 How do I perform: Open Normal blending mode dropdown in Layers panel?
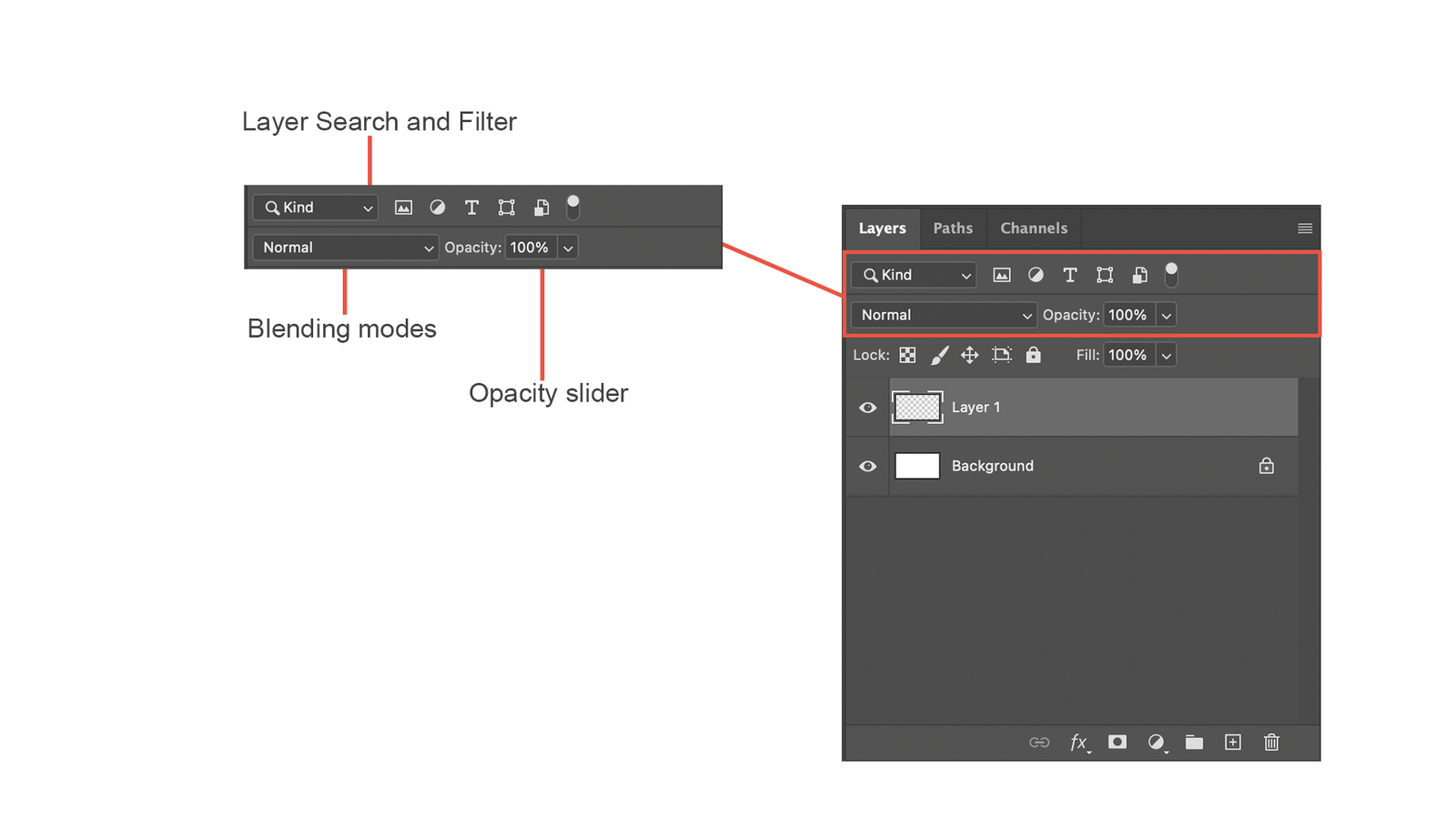(944, 315)
